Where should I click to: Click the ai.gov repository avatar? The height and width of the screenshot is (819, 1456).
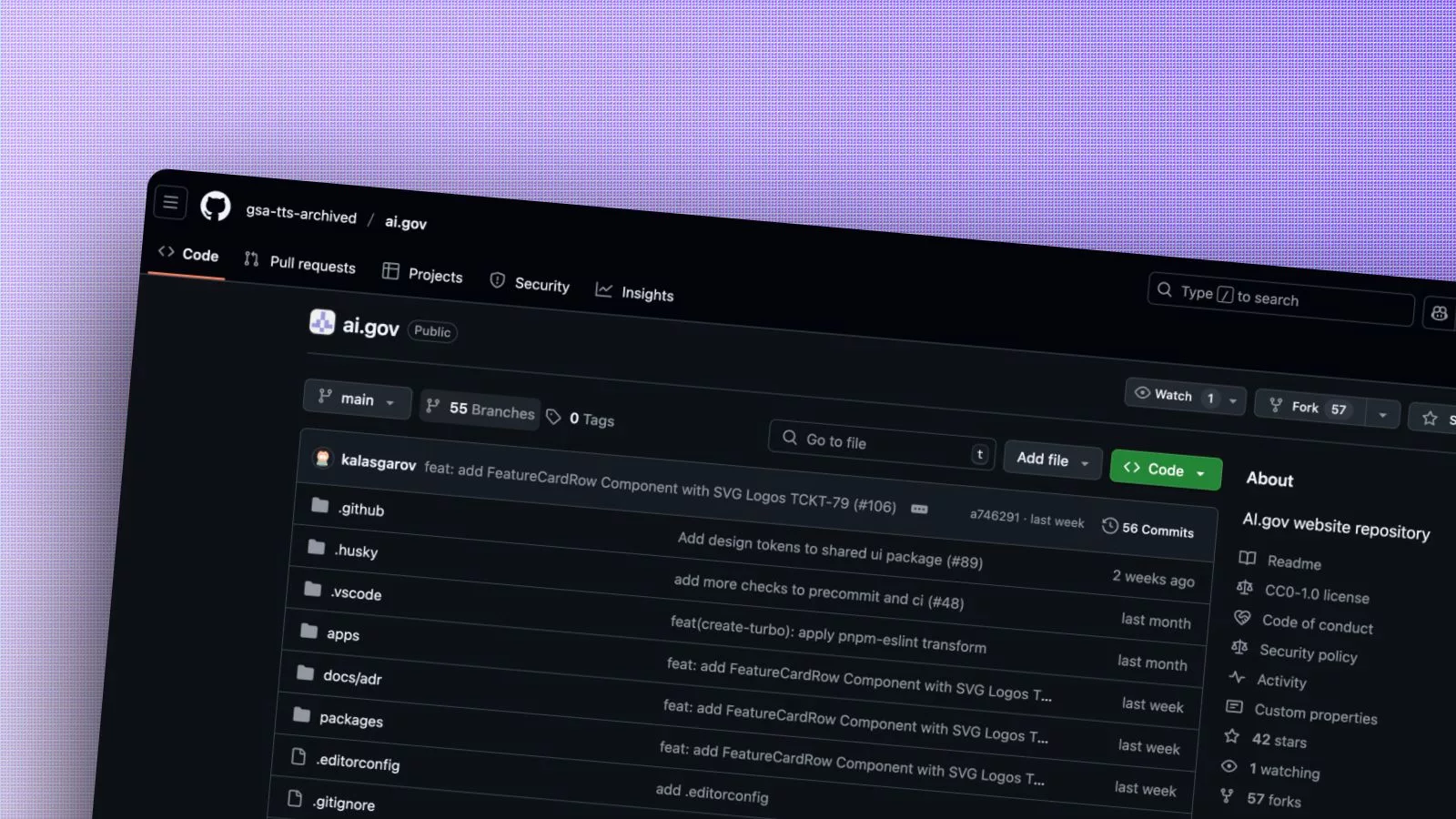point(322,321)
